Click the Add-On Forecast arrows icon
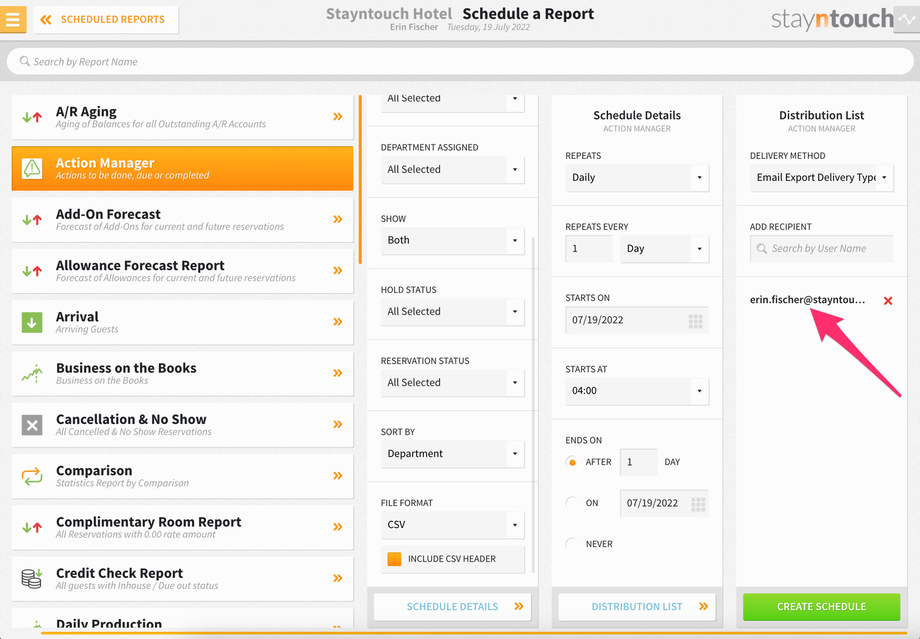 click(32, 220)
